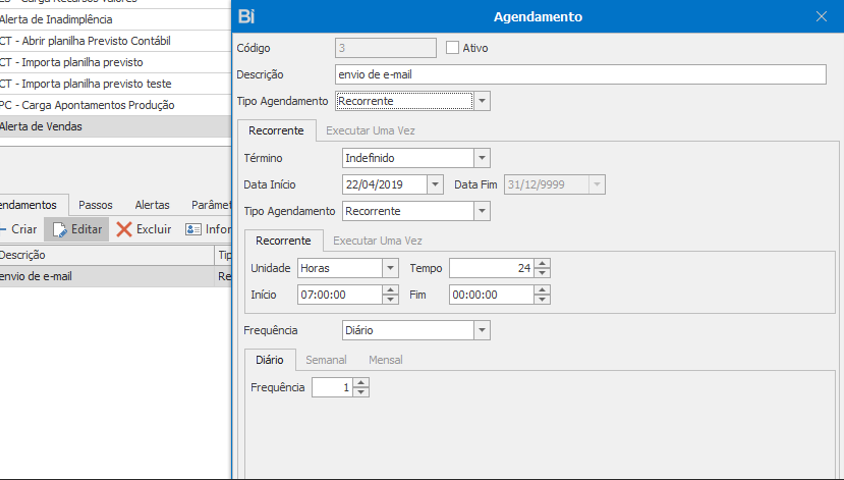Viewport: 844px width, 480px height.
Task: Increase the daily Frequência spinner value
Action: (361, 383)
